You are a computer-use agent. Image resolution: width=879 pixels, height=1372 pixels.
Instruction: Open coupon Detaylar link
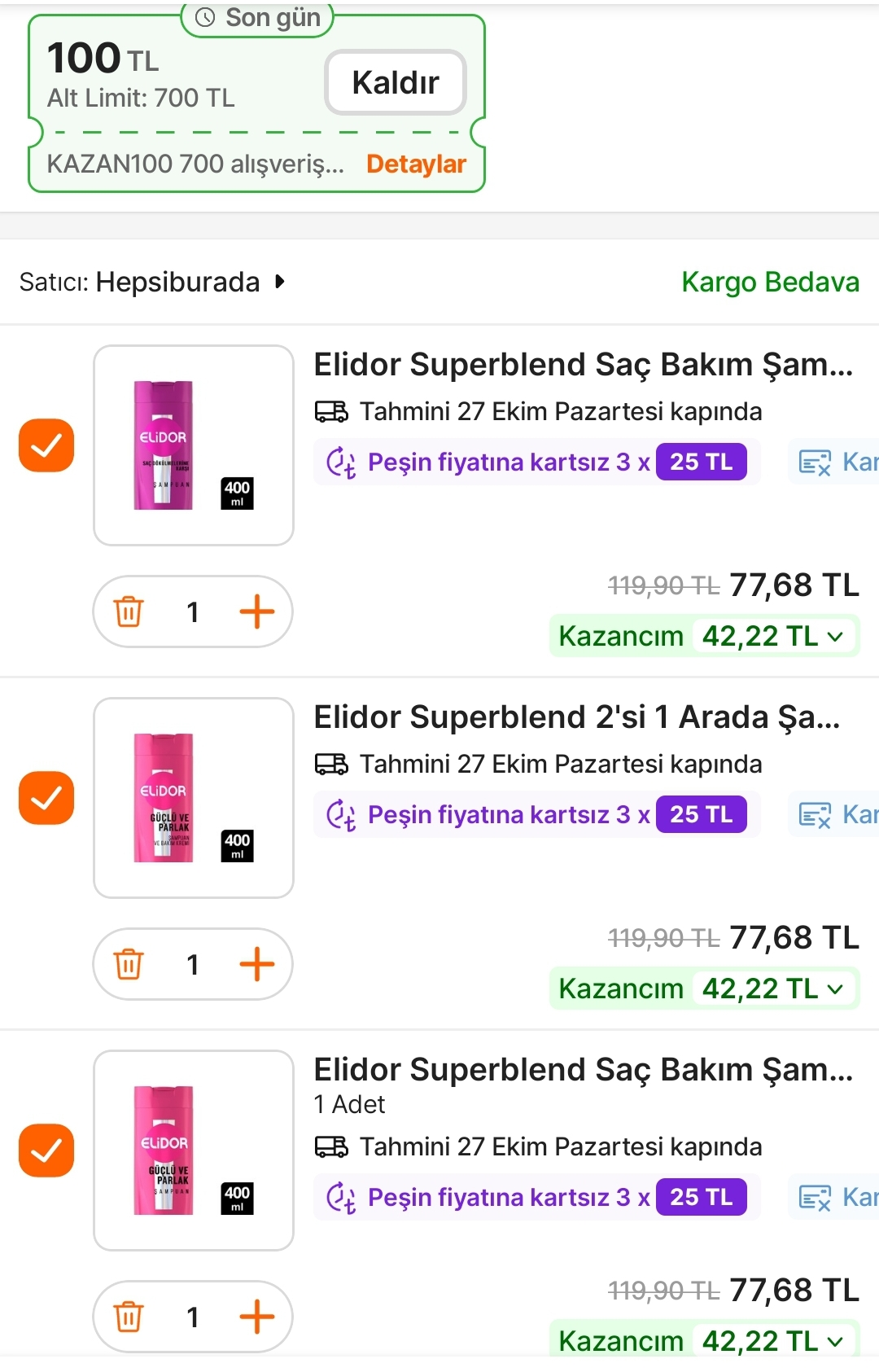[416, 164]
